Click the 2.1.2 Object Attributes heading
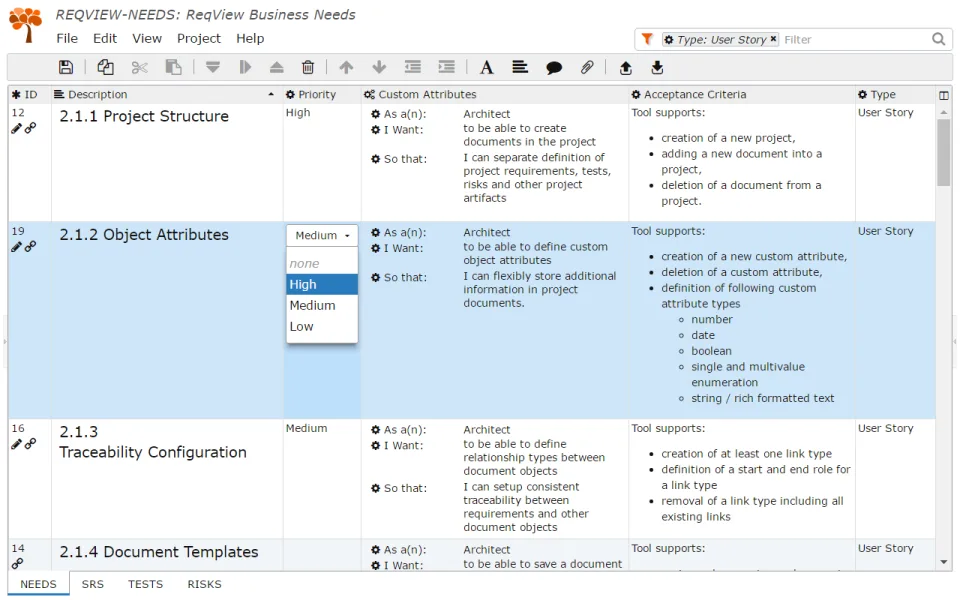 pos(144,234)
